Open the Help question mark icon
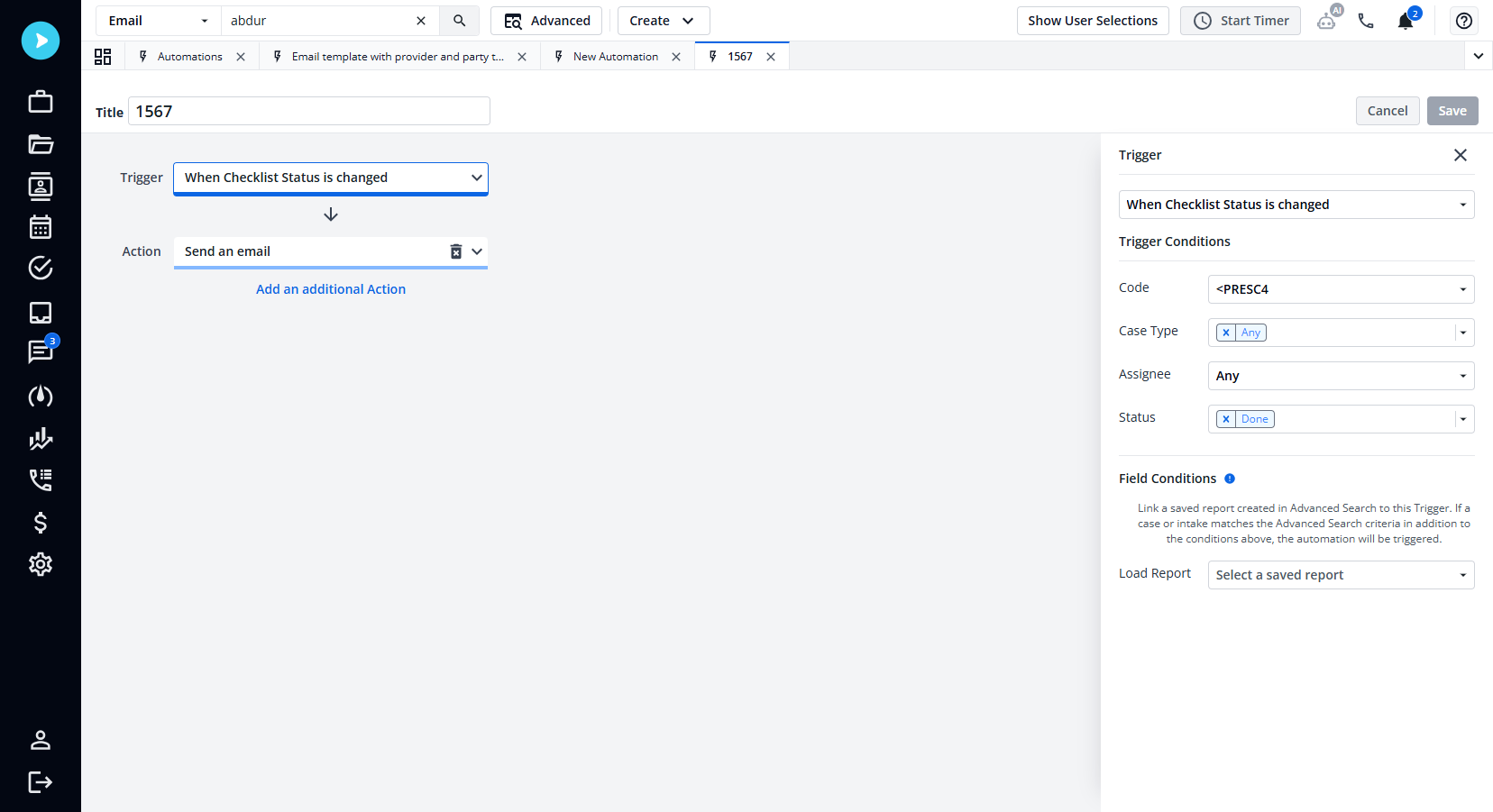1493x812 pixels. 1463,20
